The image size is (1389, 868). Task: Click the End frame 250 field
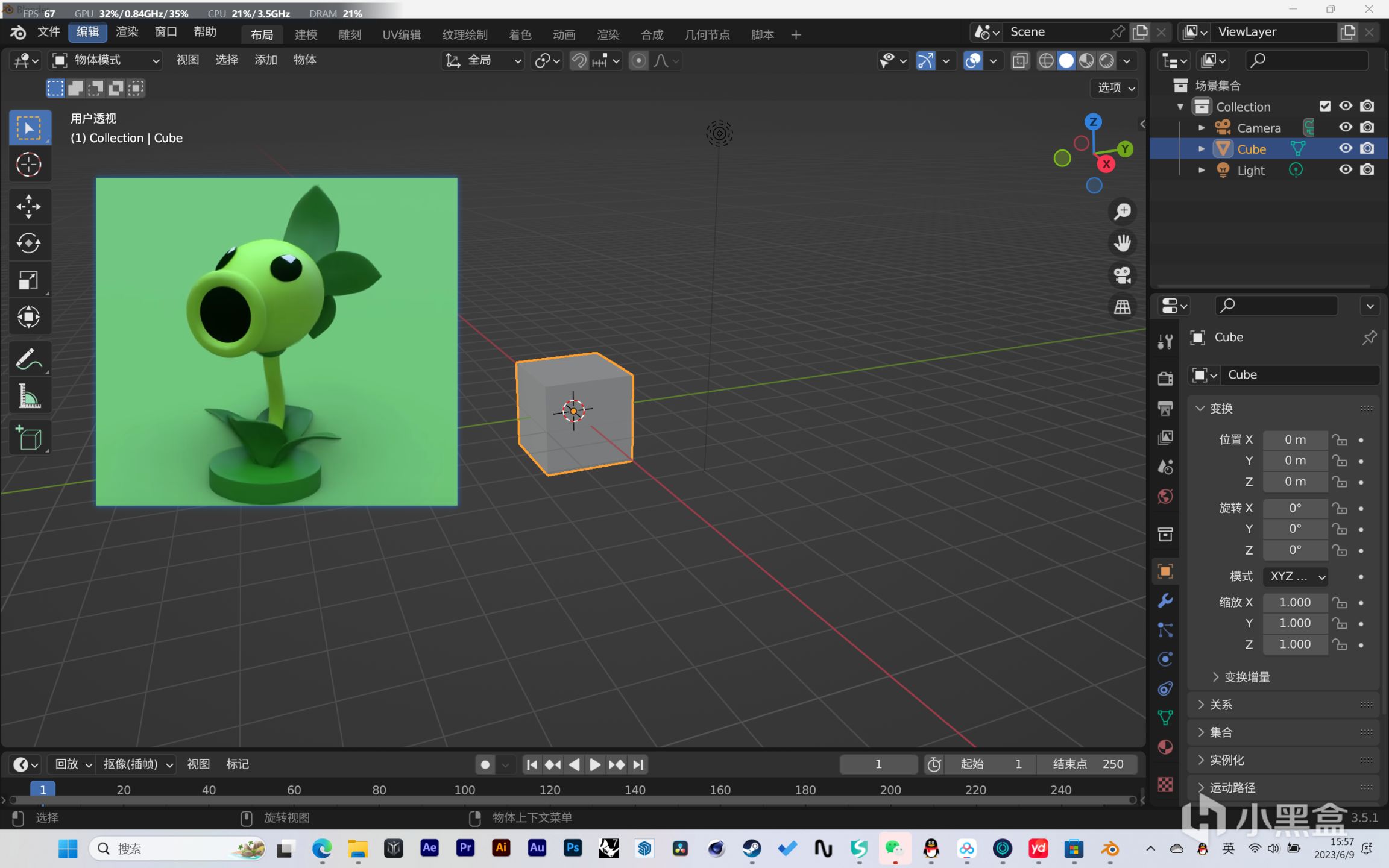(1087, 764)
